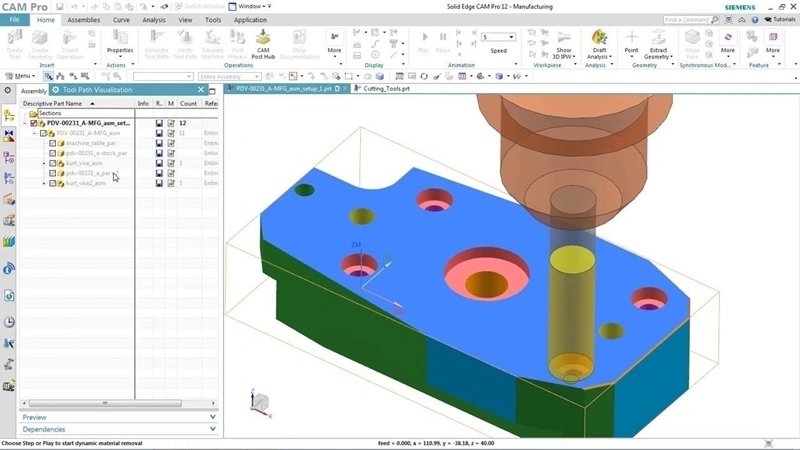Click the Count column header
This screenshot has width=800, height=450.
(x=188, y=104)
